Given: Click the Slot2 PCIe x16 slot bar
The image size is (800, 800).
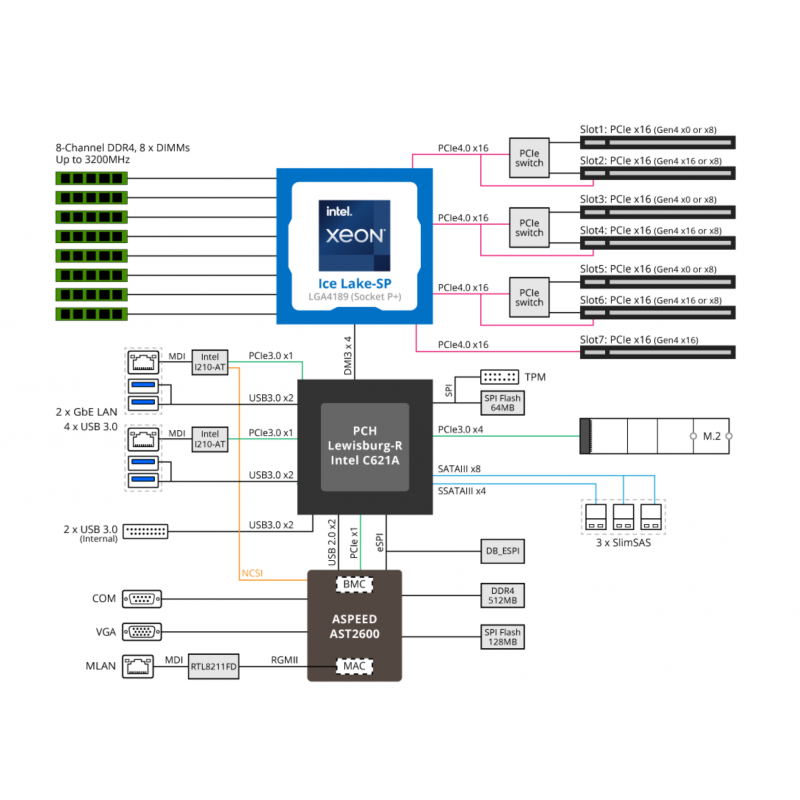Looking at the screenshot, I should pos(658,173).
